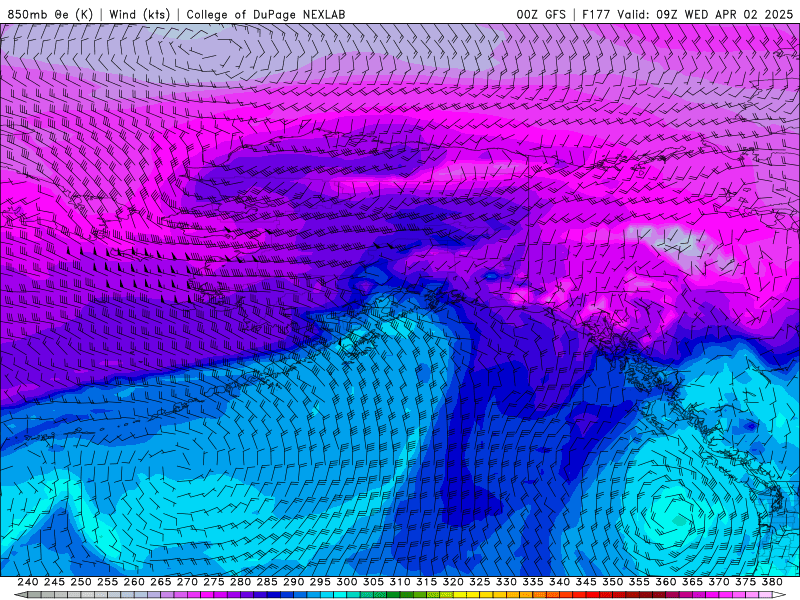Select the 265 value on color scale

pos(160,582)
